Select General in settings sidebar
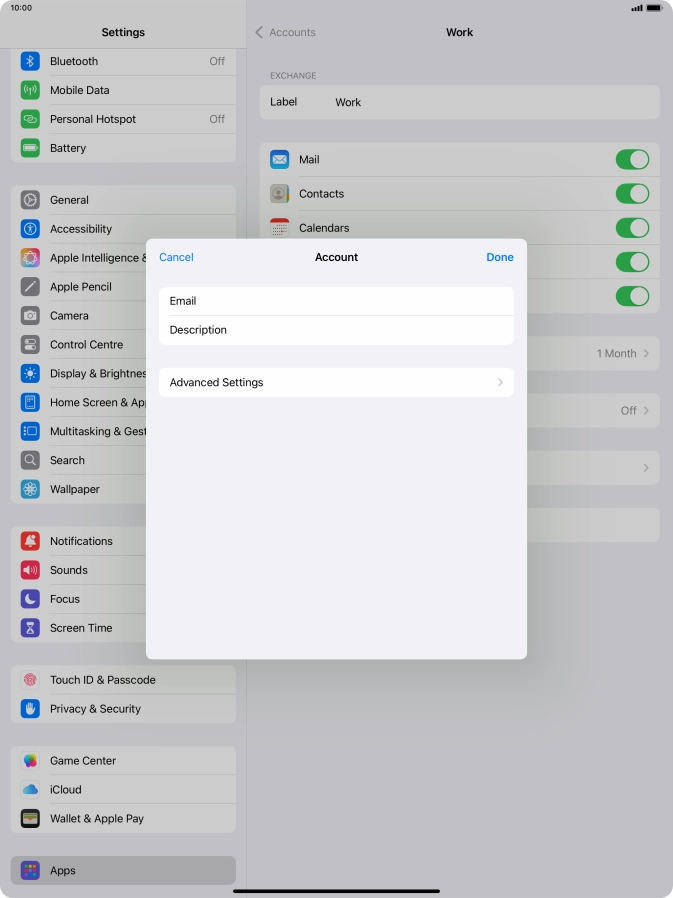The image size is (673, 898). pyautogui.click(x=69, y=200)
